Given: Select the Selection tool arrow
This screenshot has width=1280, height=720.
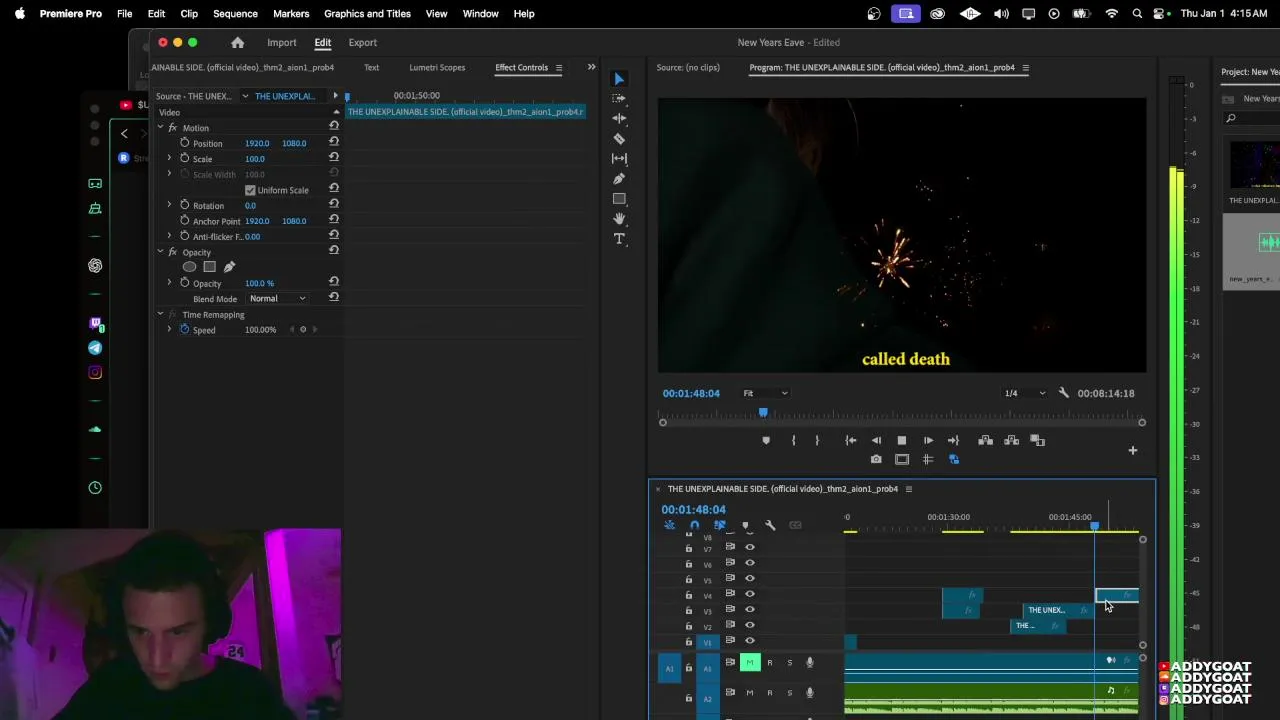Looking at the screenshot, I should coord(619,79).
